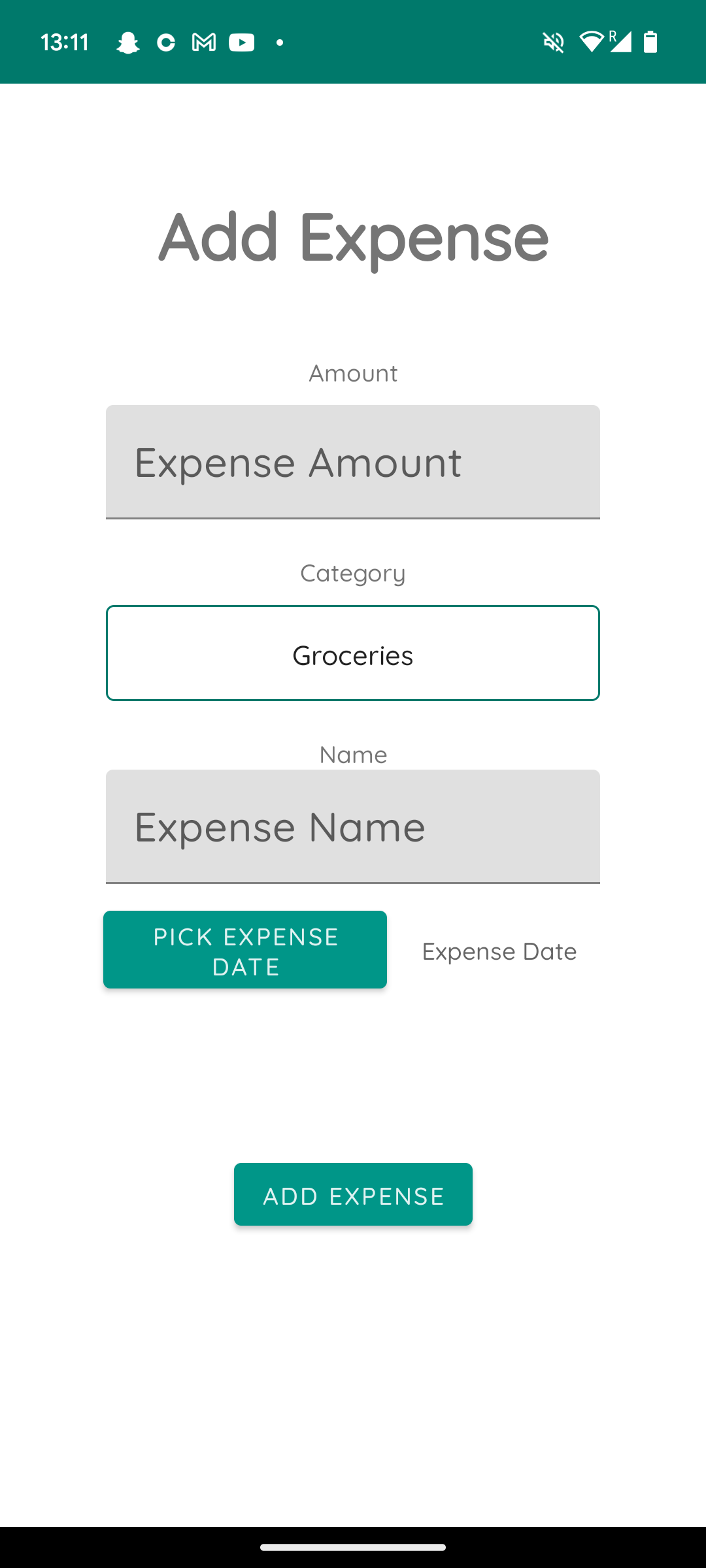This screenshot has width=706, height=1568.
Task: Tap the YouTube notification icon
Action: point(242,43)
